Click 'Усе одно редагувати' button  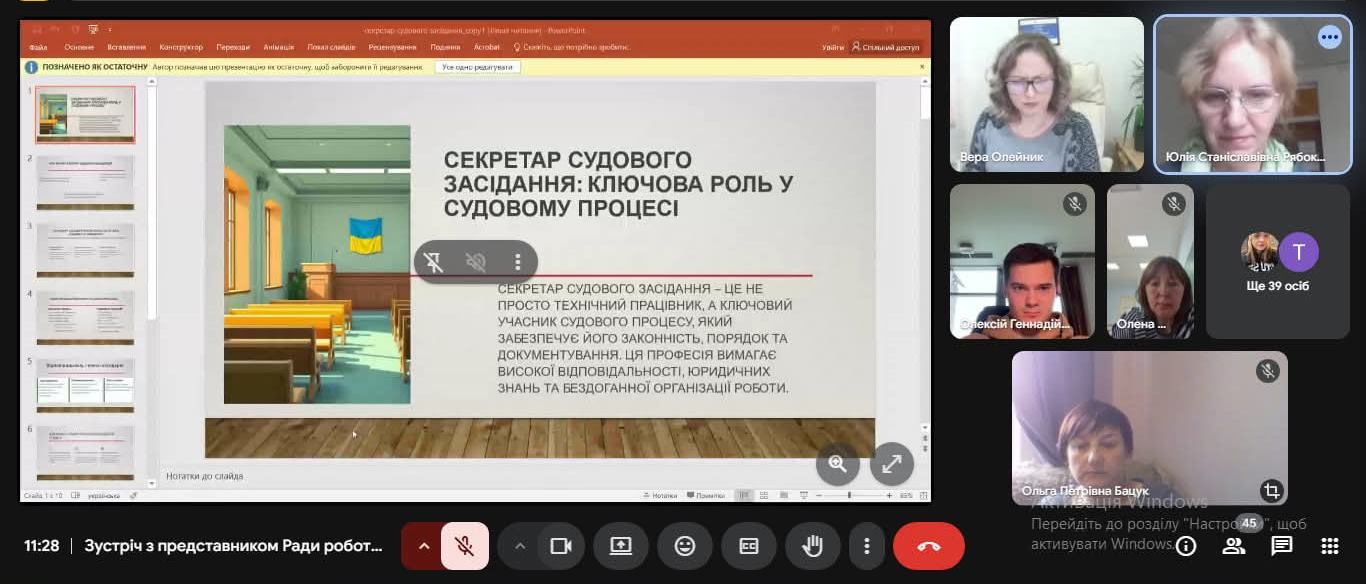(478, 67)
